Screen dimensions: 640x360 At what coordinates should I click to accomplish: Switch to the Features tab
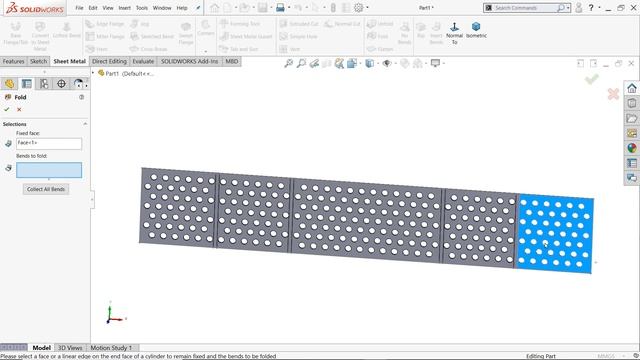point(13,61)
